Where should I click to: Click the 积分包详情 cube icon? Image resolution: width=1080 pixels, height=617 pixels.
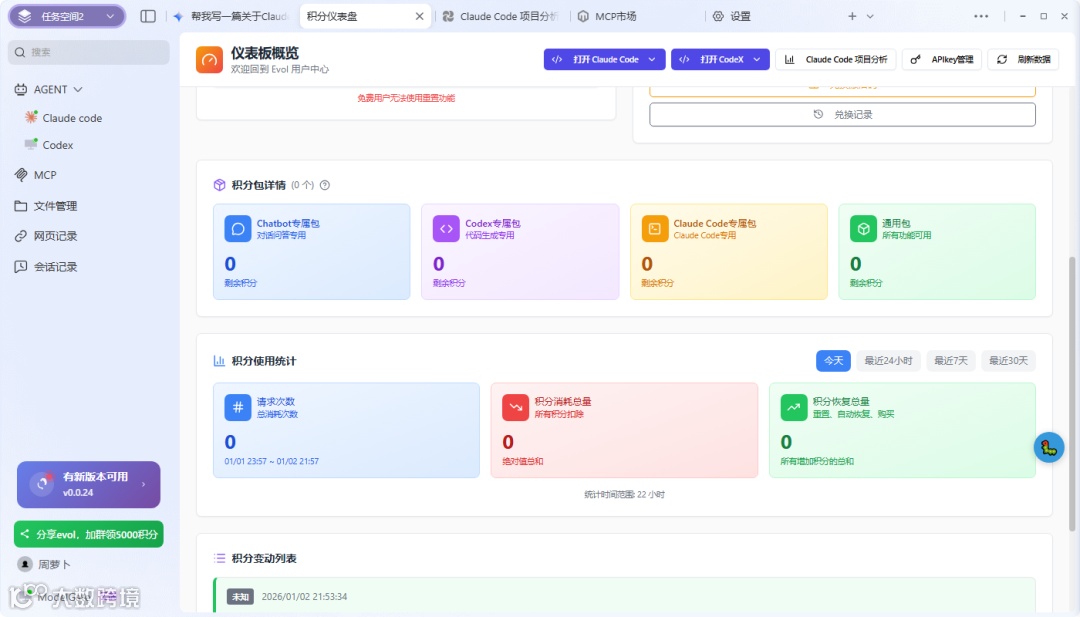[x=220, y=185]
